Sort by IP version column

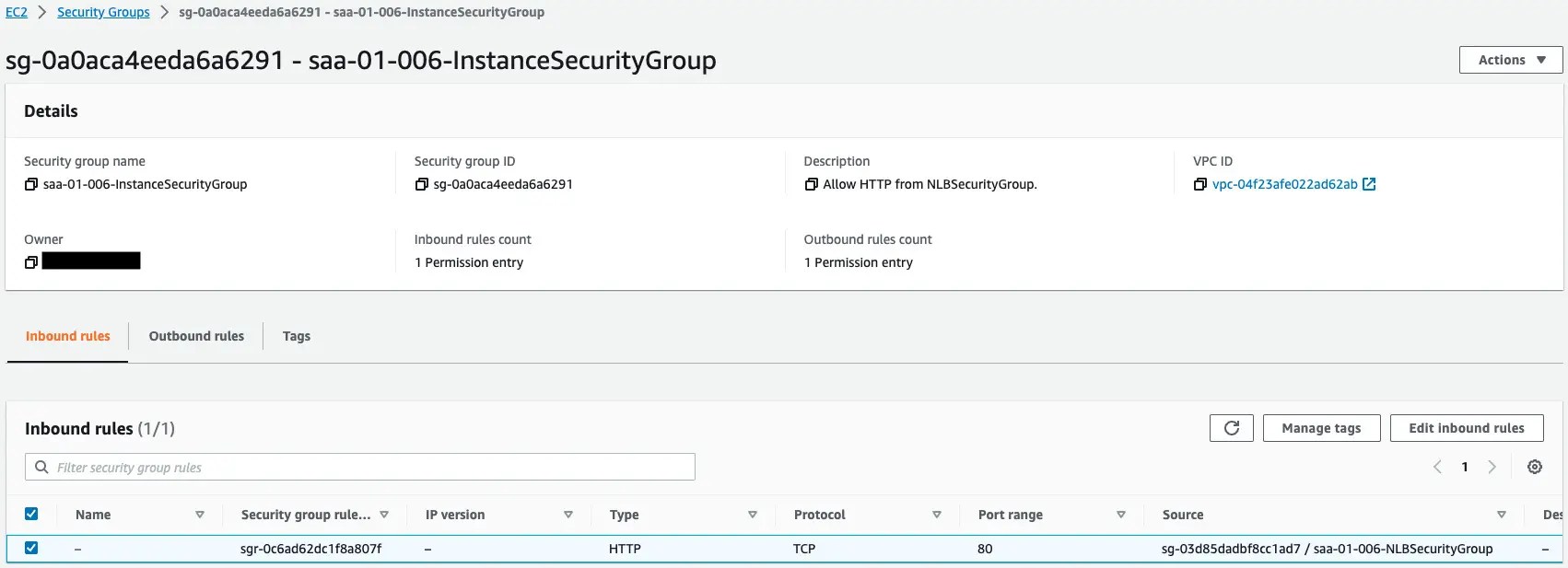tap(568, 515)
